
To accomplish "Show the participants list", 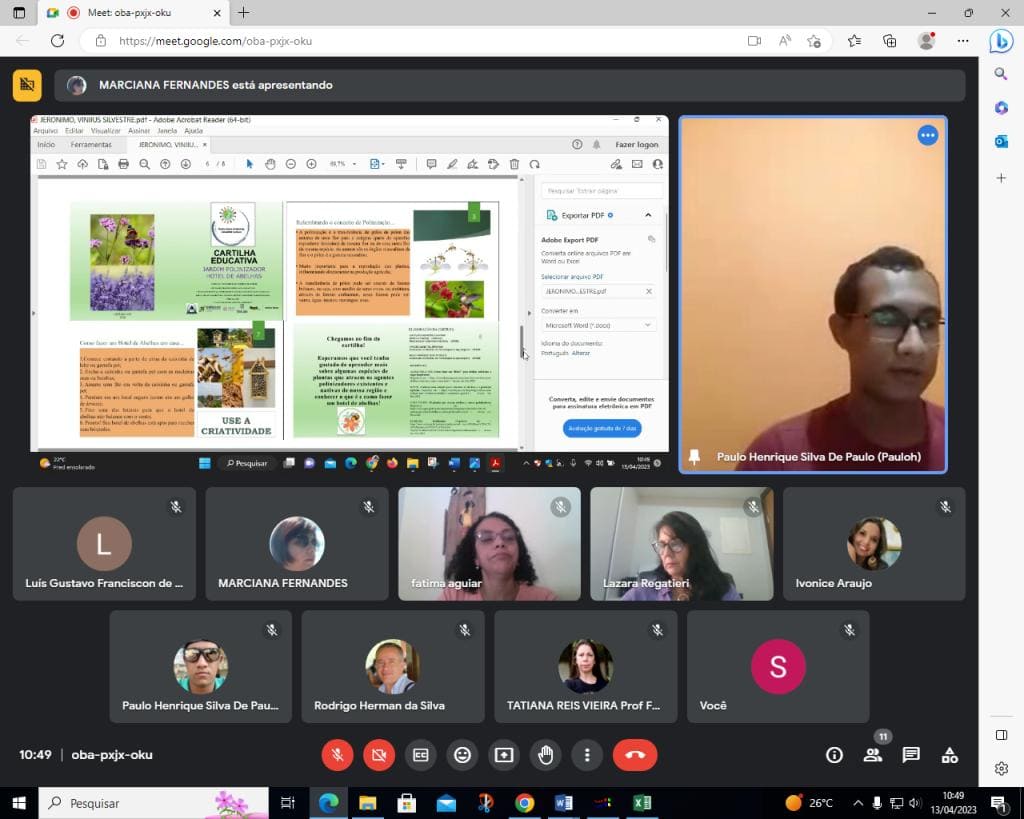I will (872, 755).
